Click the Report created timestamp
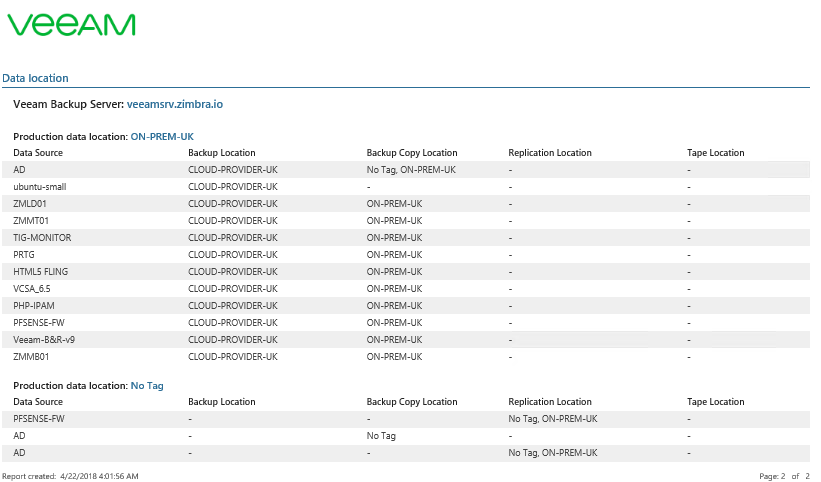This screenshot has width=821, height=482. click(70, 476)
